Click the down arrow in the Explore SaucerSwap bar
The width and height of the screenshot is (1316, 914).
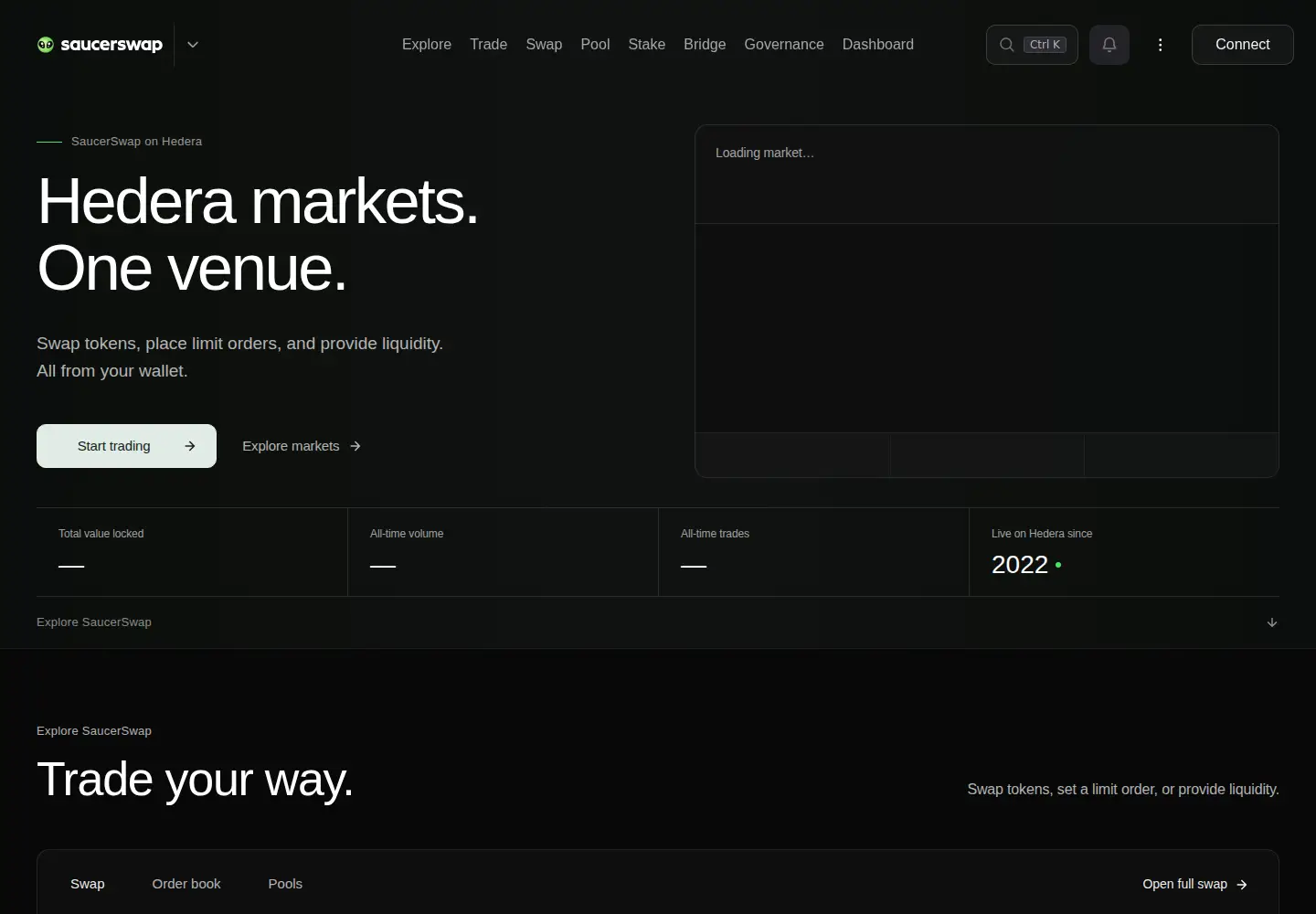[x=1272, y=622]
